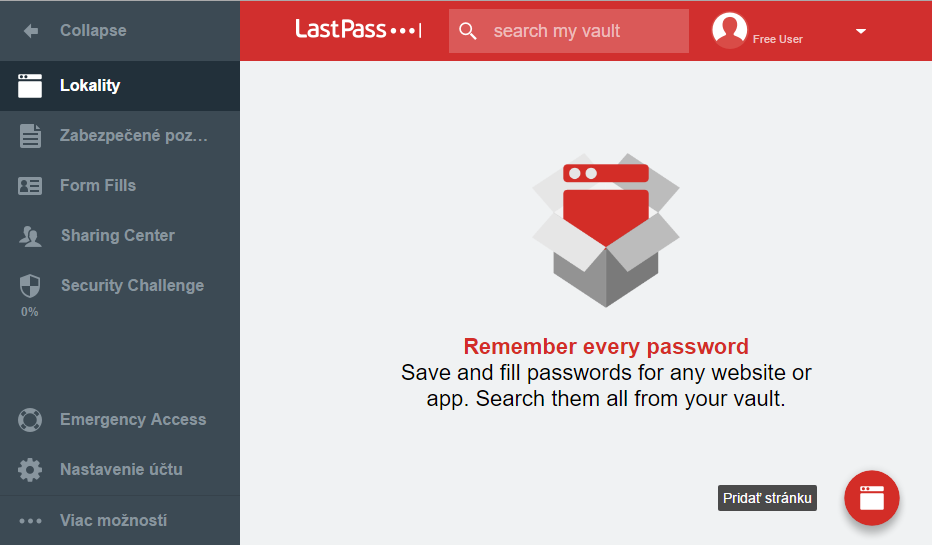Viewport: 932px width, 545px height.
Task: Open Sharing Center in sidebar
Action: pyautogui.click(x=118, y=236)
